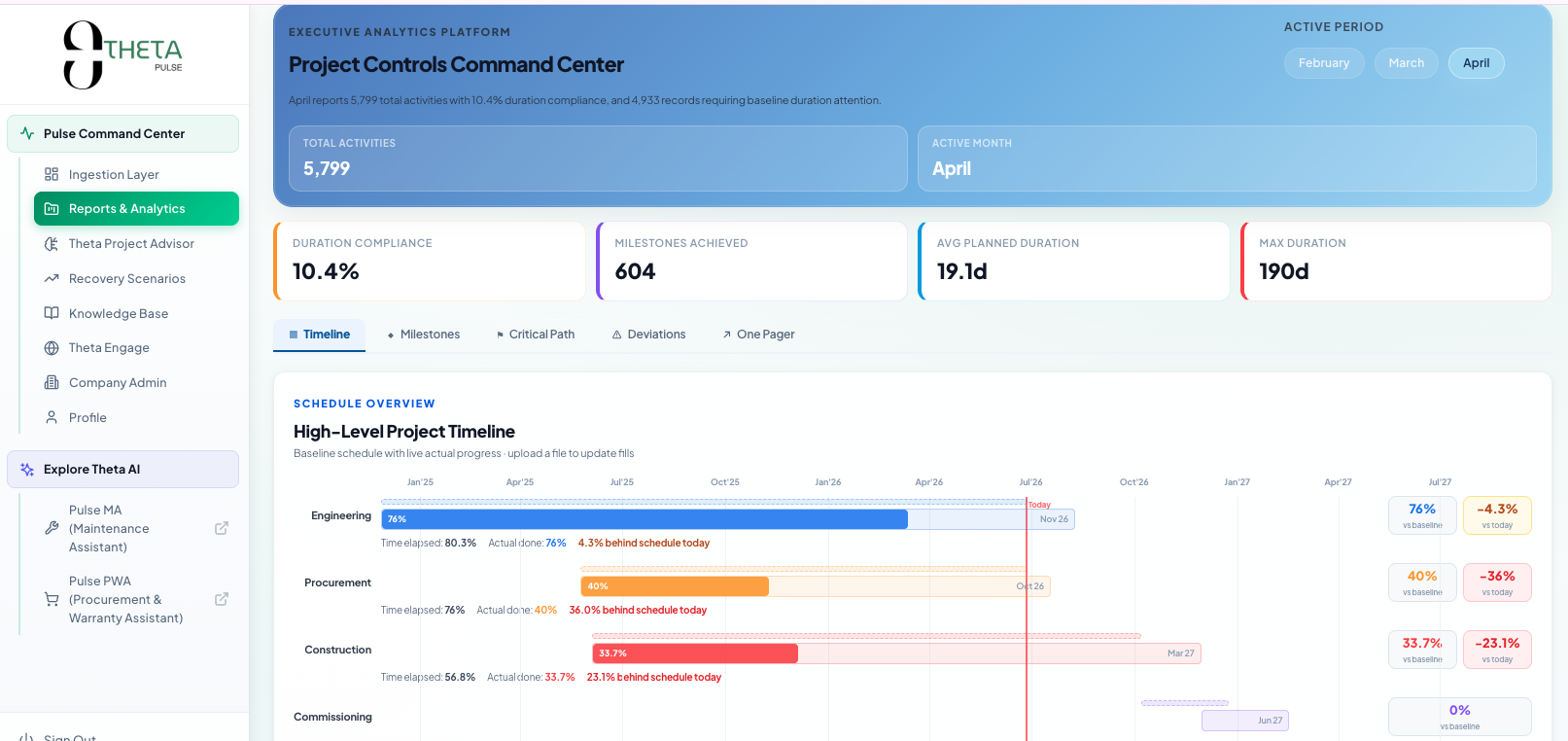Click the Commissioning Jun 27 timeline bar
This screenshot has height=741, width=1568.
tap(1245, 721)
